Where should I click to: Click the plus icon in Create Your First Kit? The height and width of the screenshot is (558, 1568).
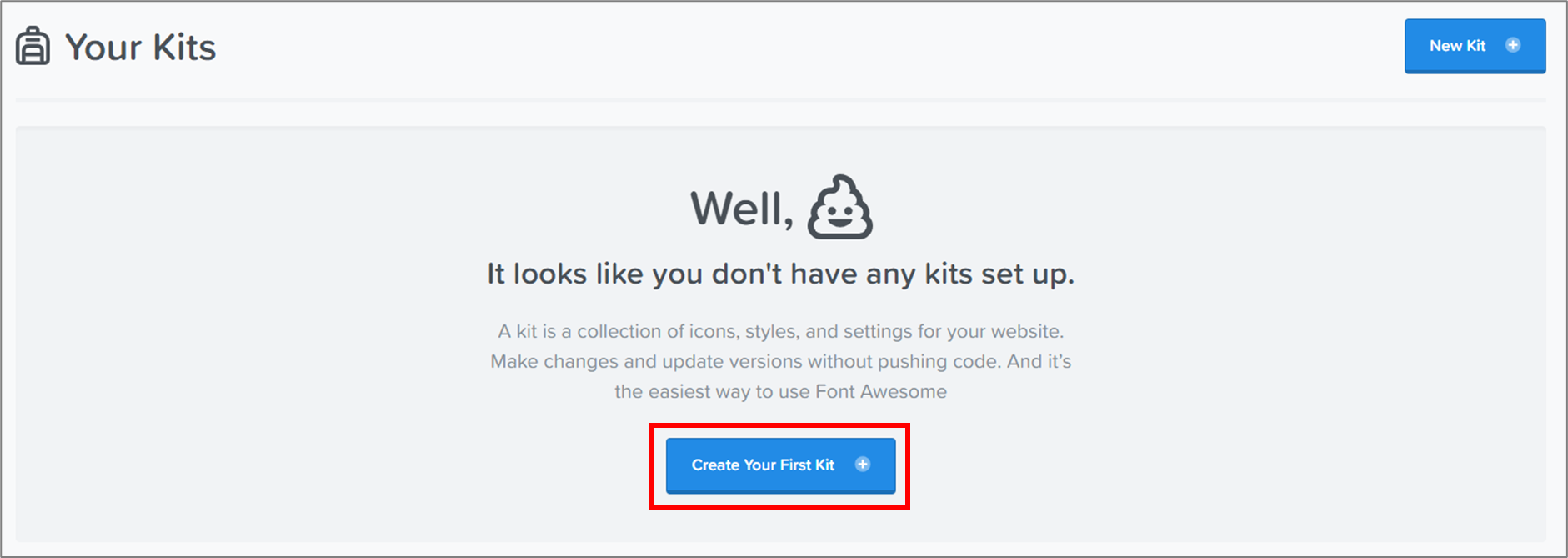tap(863, 464)
